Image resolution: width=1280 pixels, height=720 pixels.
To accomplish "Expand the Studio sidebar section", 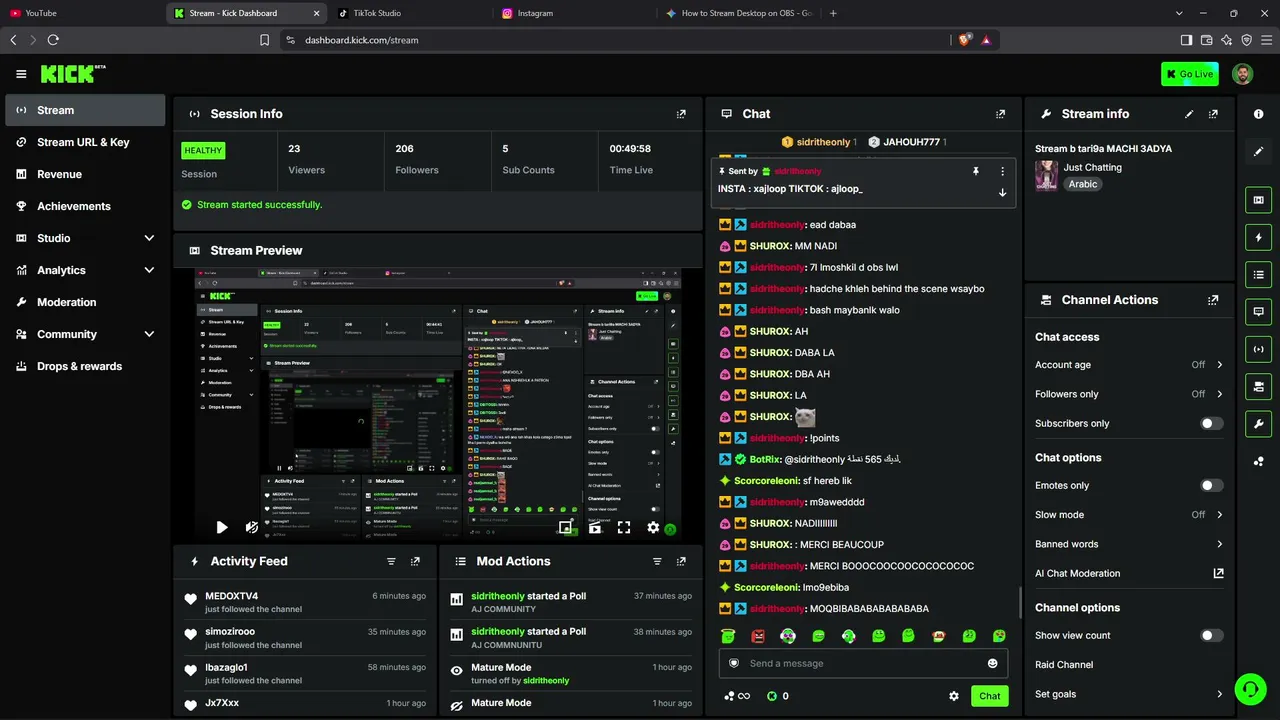I will click(85, 238).
